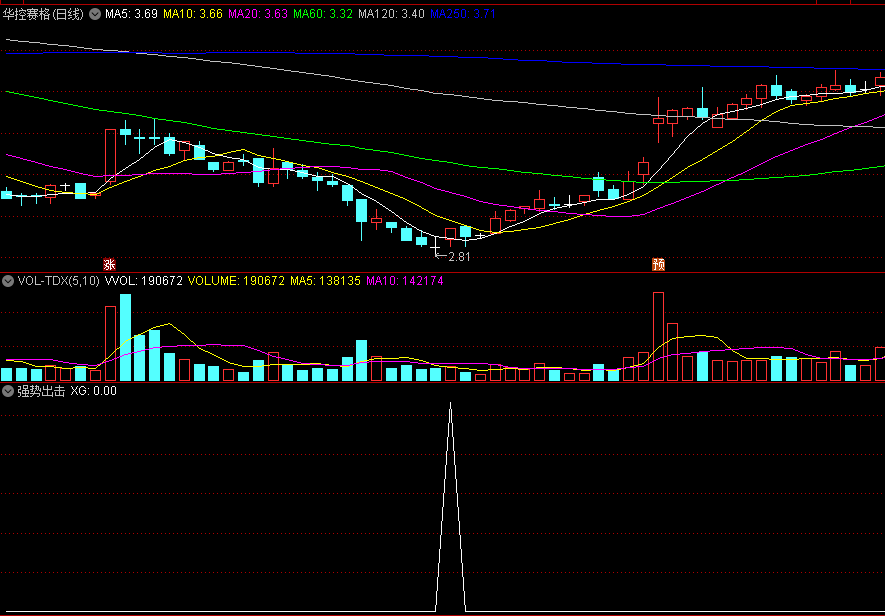The height and width of the screenshot is (616, 885).
Task: Select the yellow MA10: 3.66 label
Action: tap(193, 14)
